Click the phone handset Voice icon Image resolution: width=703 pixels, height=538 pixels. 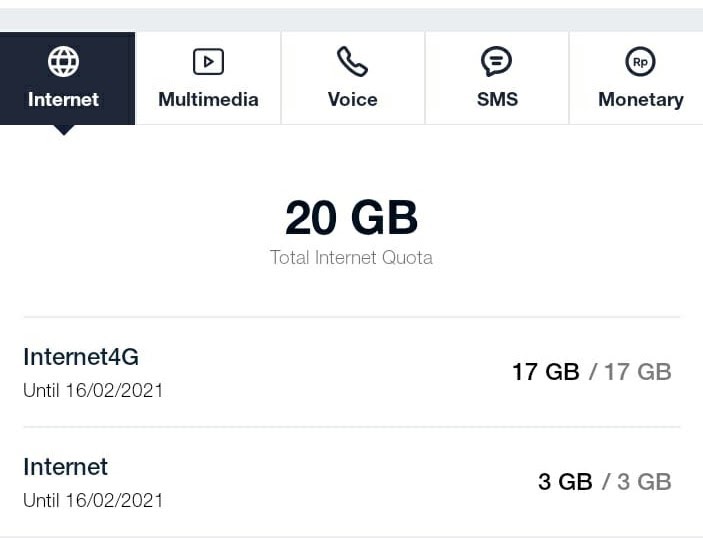click(352, 62)
